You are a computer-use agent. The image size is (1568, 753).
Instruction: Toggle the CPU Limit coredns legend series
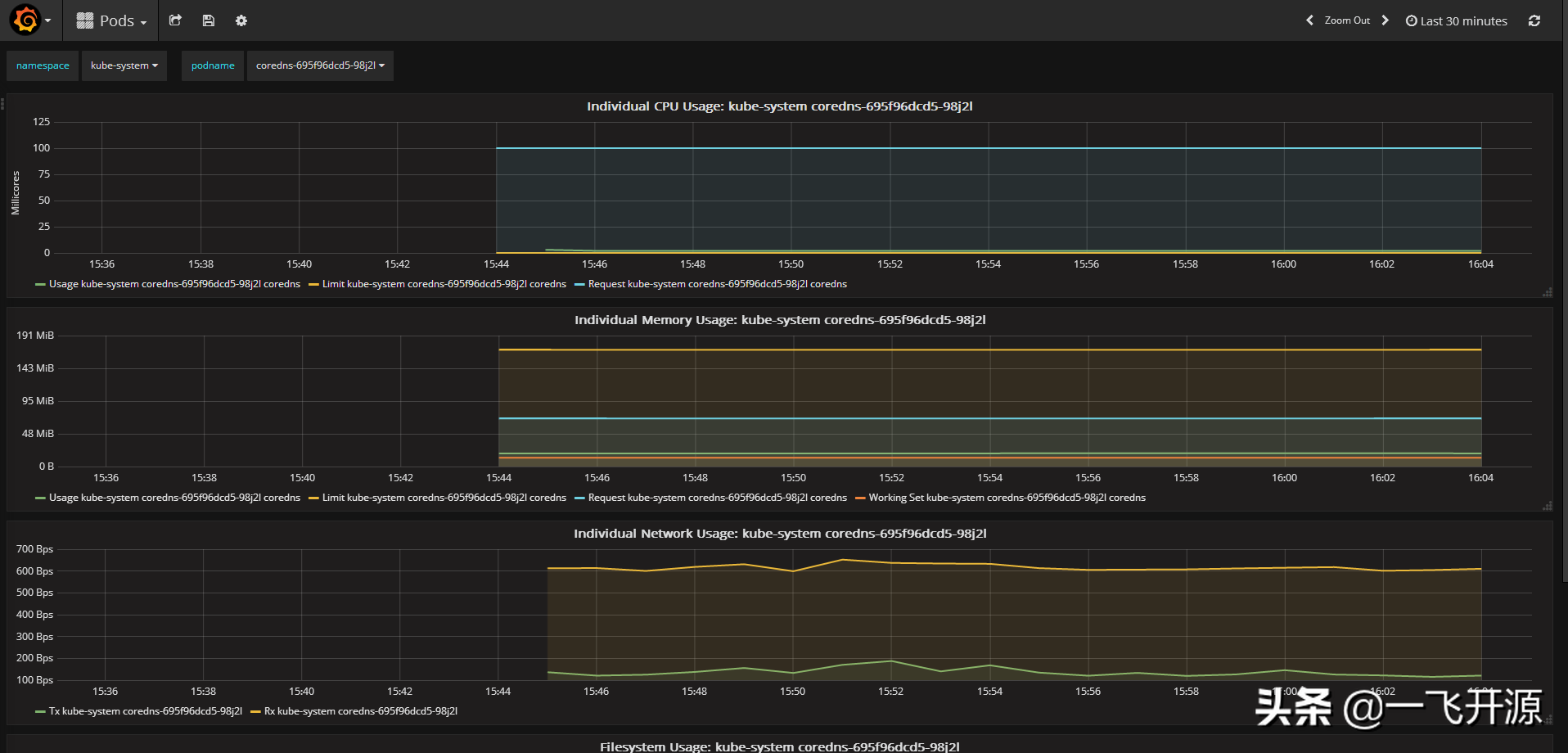pos(444,284)
